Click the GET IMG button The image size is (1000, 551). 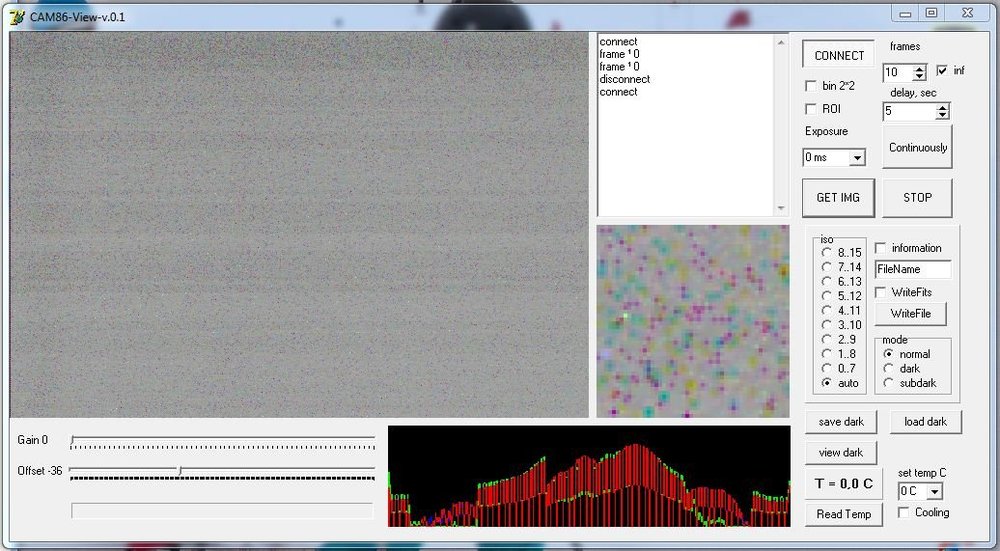coord(838,198)
